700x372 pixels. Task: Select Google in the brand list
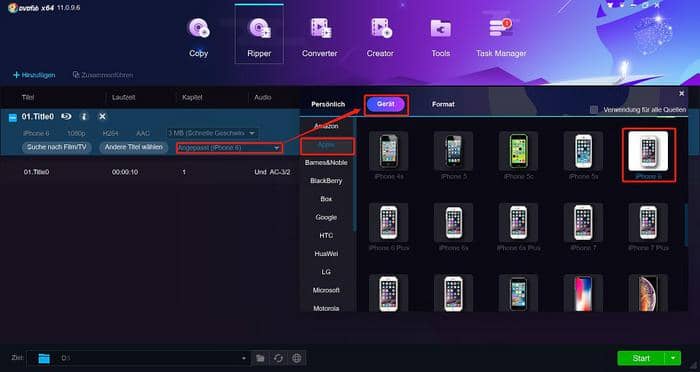(x=326, y=217)
